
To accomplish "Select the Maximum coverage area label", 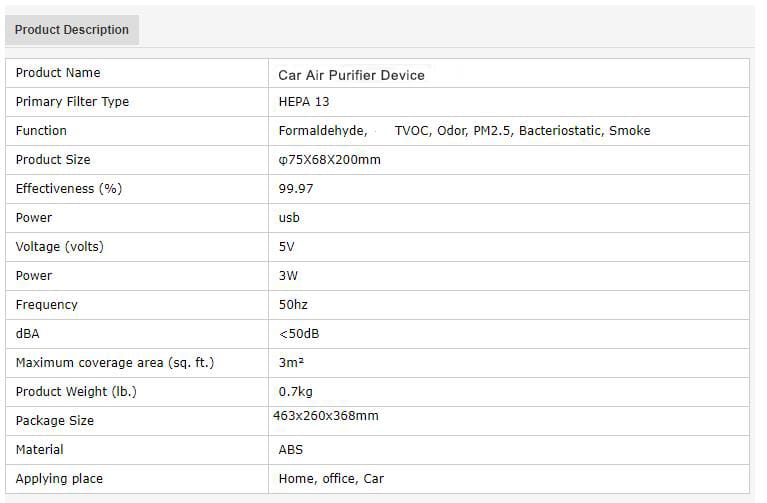I will click(115, 363).
